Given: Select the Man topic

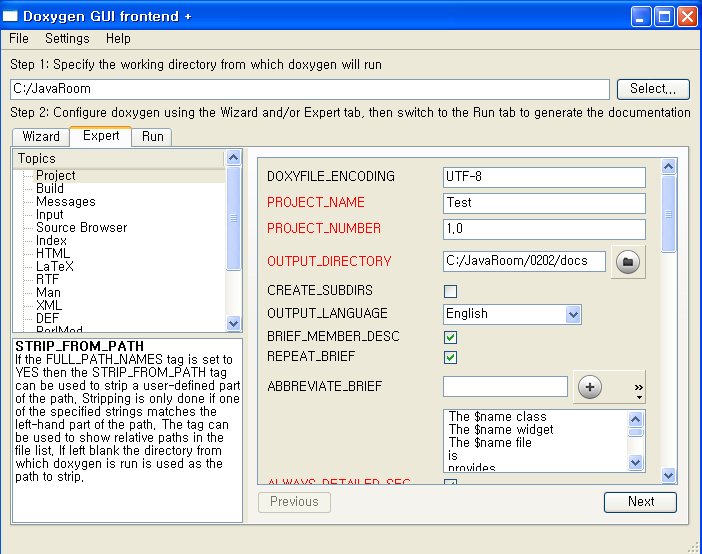Looking at the screenshot, I should point(48,292).
